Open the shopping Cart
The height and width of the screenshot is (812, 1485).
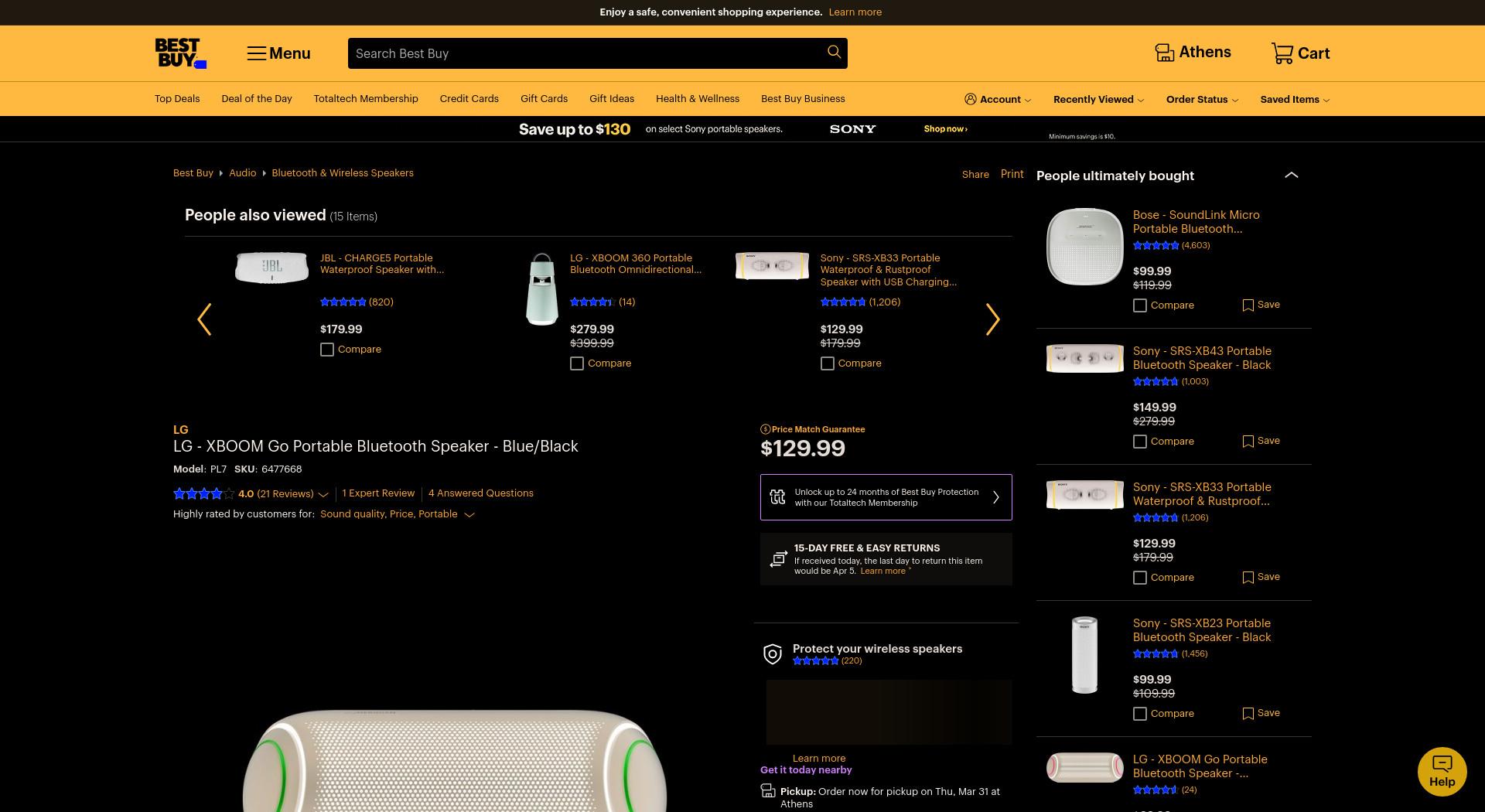coord(1300,53)
